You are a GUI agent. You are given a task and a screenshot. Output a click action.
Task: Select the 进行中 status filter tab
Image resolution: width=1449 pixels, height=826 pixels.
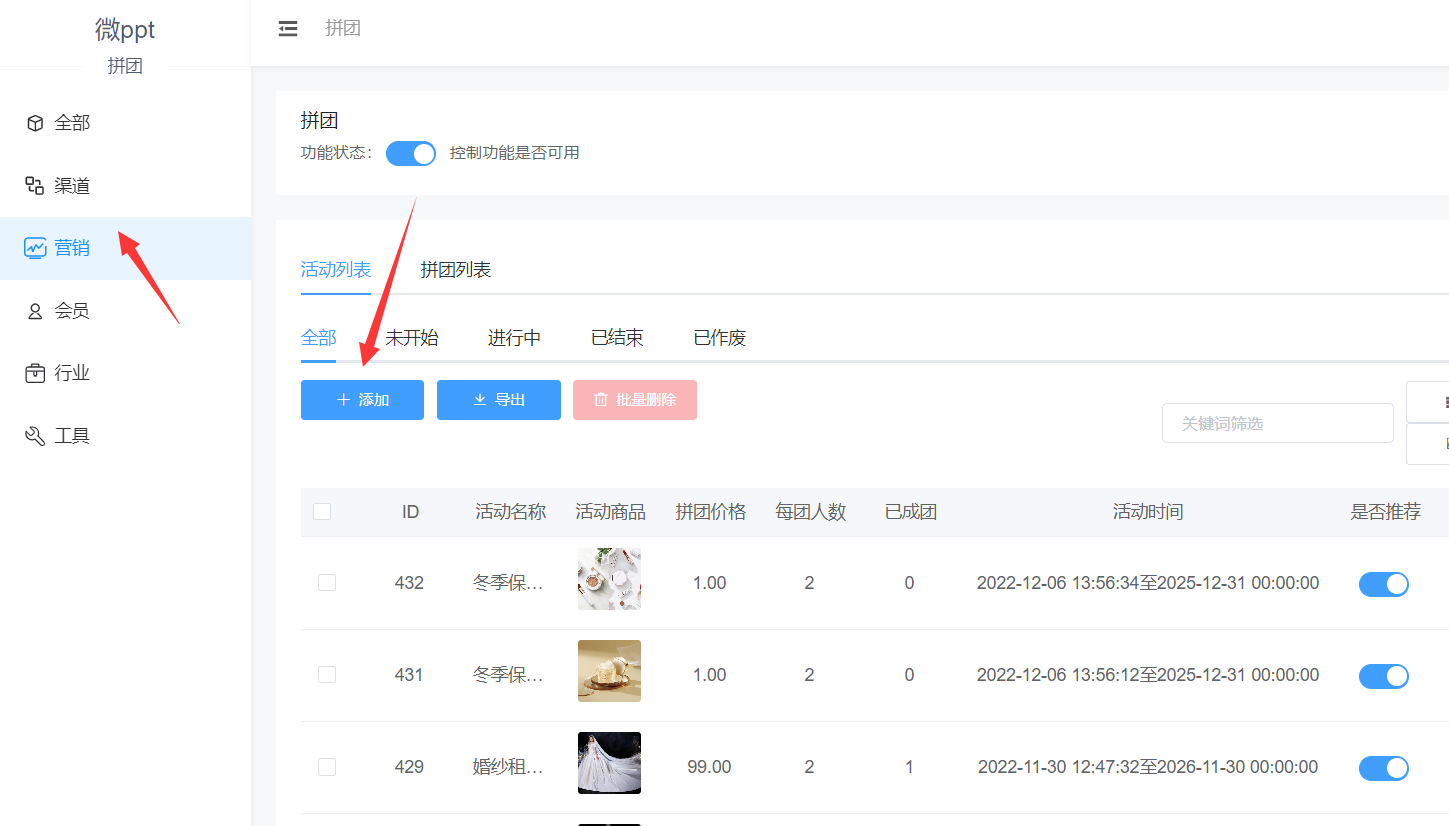(514, 338)
